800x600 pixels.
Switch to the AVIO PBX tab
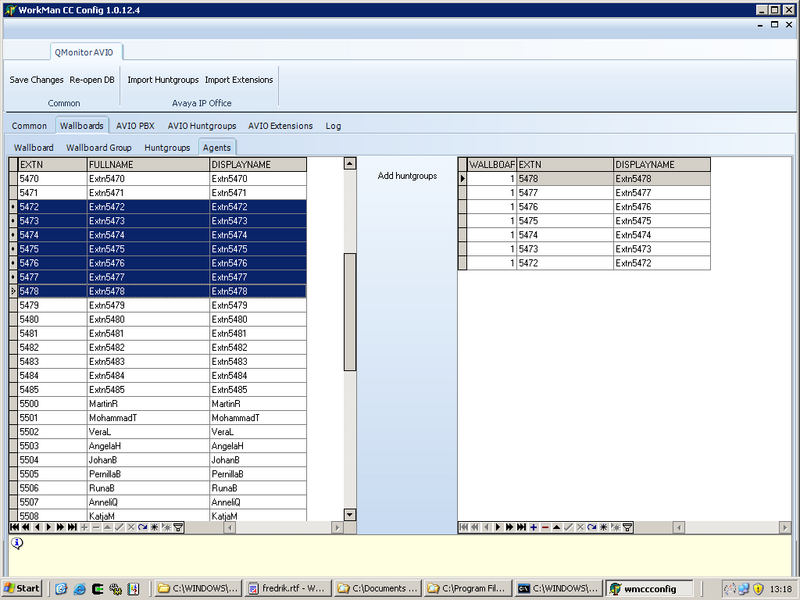coord(135,126)
